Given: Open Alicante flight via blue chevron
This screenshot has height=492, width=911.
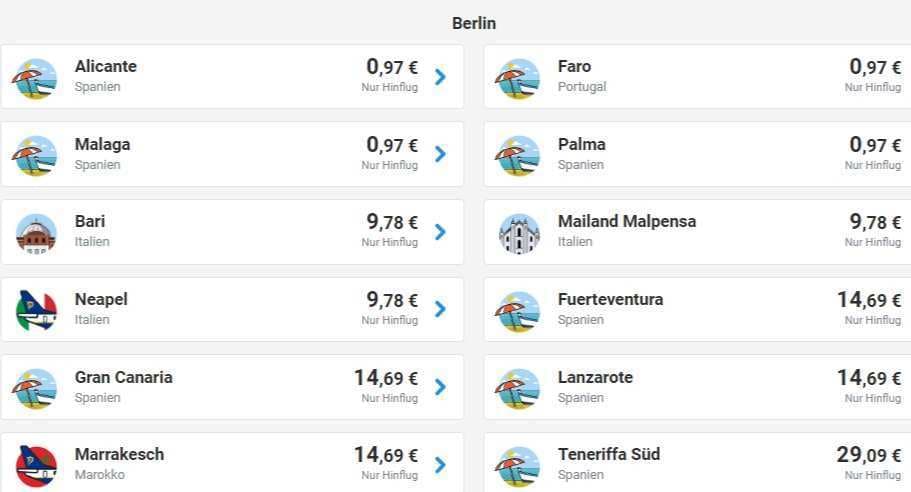Looking at the screenshot, I should point(440,77).
